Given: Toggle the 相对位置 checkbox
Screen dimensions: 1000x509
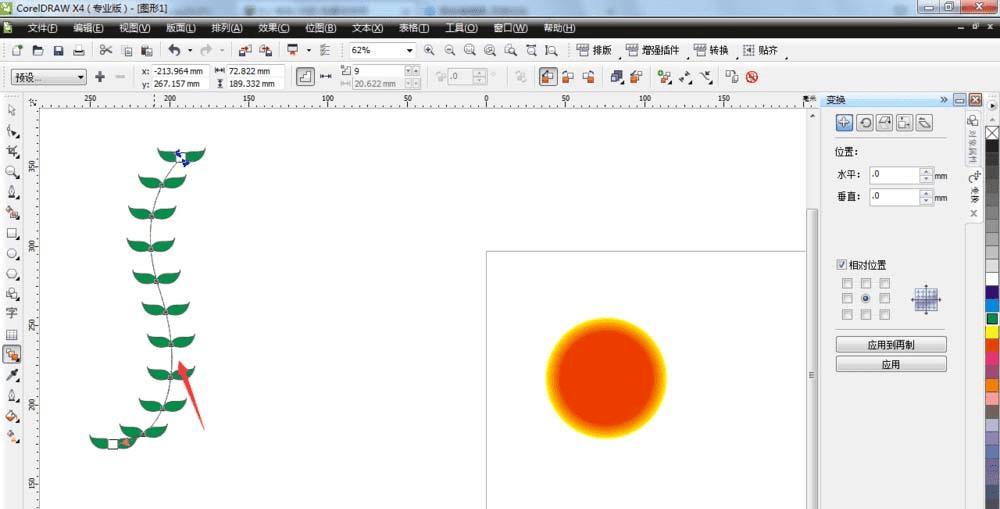Looking at the screenshot, I should click(x=841, y=265).
